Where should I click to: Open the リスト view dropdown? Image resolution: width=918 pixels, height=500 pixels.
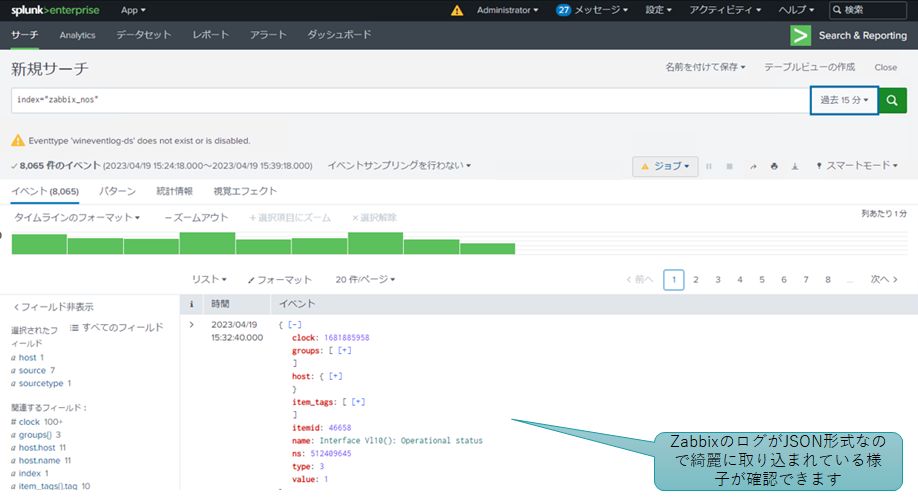pyautogui.click(x=209, y=279)
